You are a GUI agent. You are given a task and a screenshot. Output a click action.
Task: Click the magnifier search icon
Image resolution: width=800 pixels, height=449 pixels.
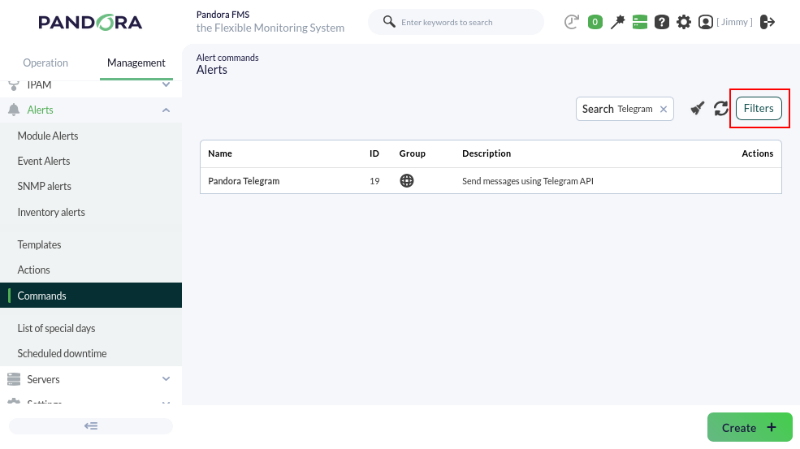click(x=389, y=21)
